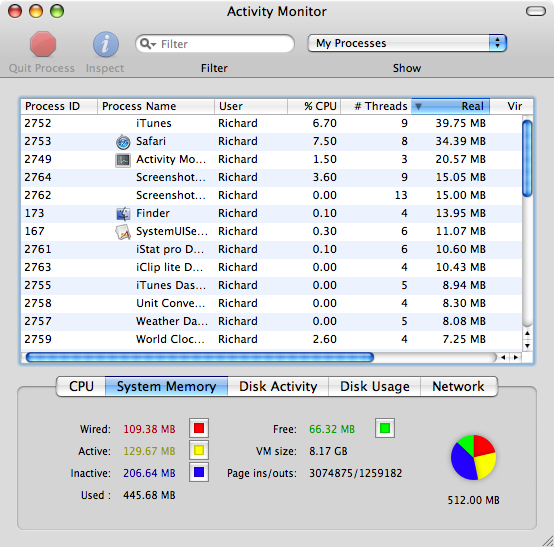554x547 pixels.
Task: Click inside the Filter search field
Action: (x=215, y=43)
